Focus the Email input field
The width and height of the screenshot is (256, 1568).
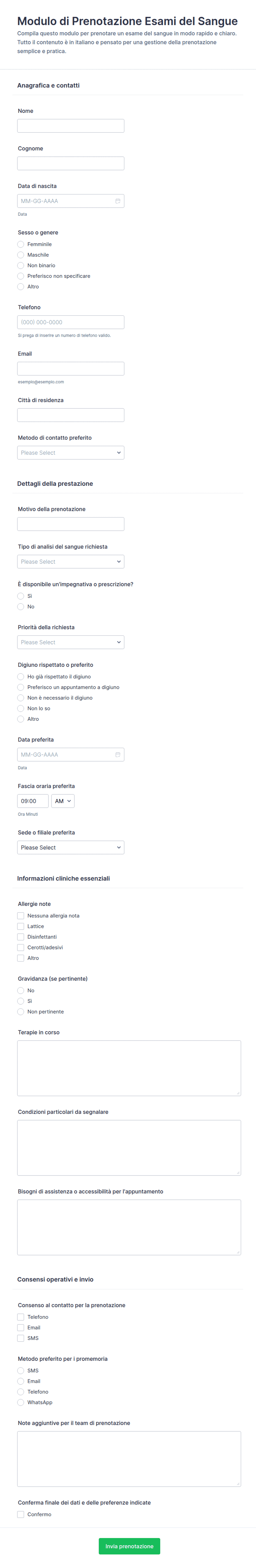70,369
